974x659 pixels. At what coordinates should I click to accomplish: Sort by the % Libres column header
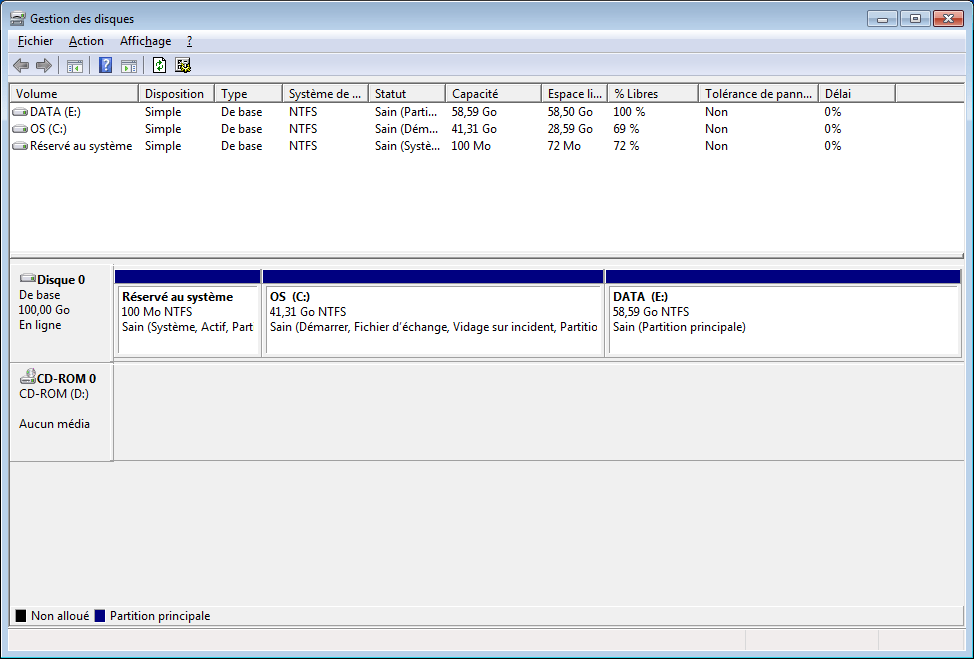[x=653, y=94]
